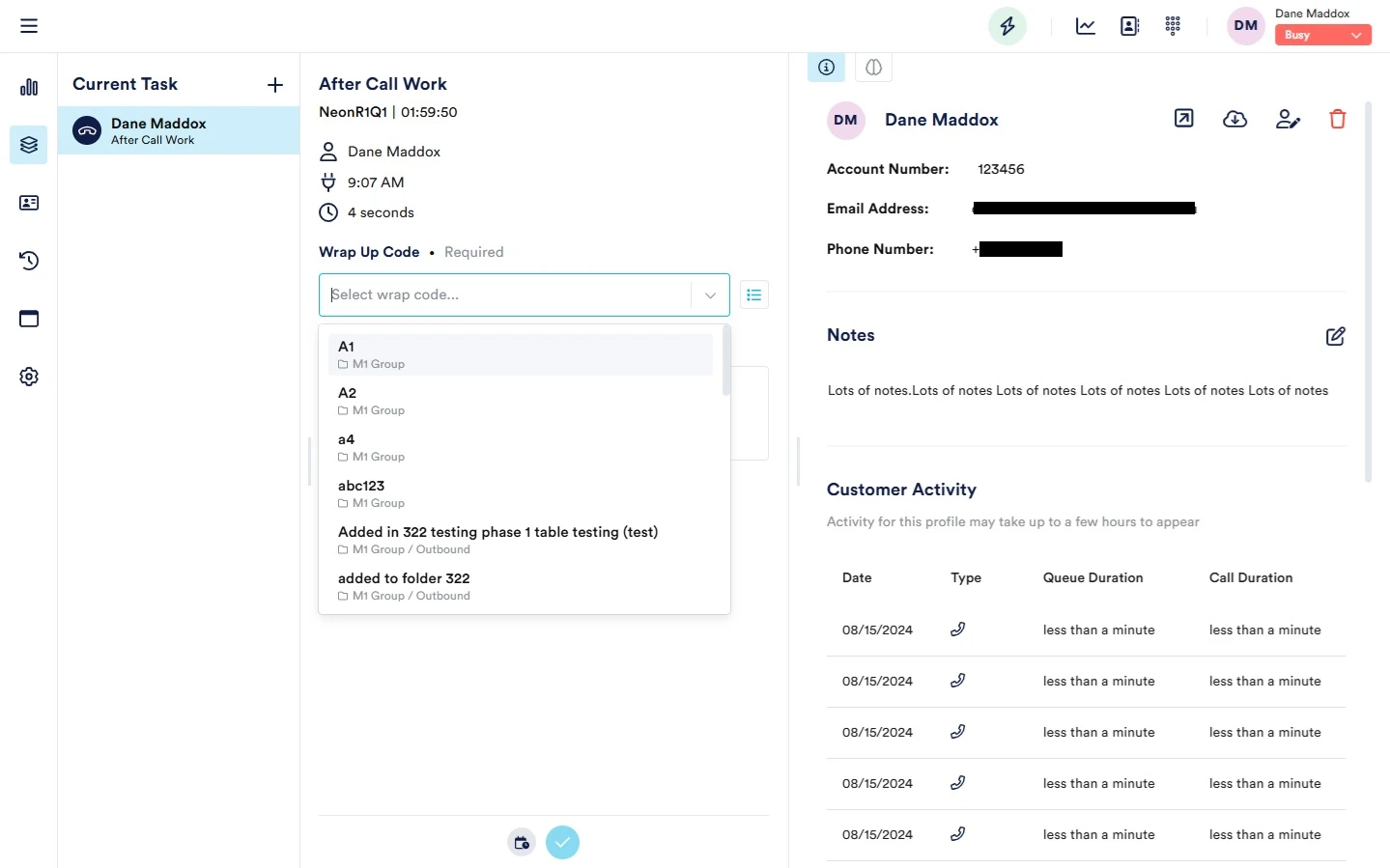Complete after call work with checkmark button
Screen dimensions: 1390x868
pos(562,843)
